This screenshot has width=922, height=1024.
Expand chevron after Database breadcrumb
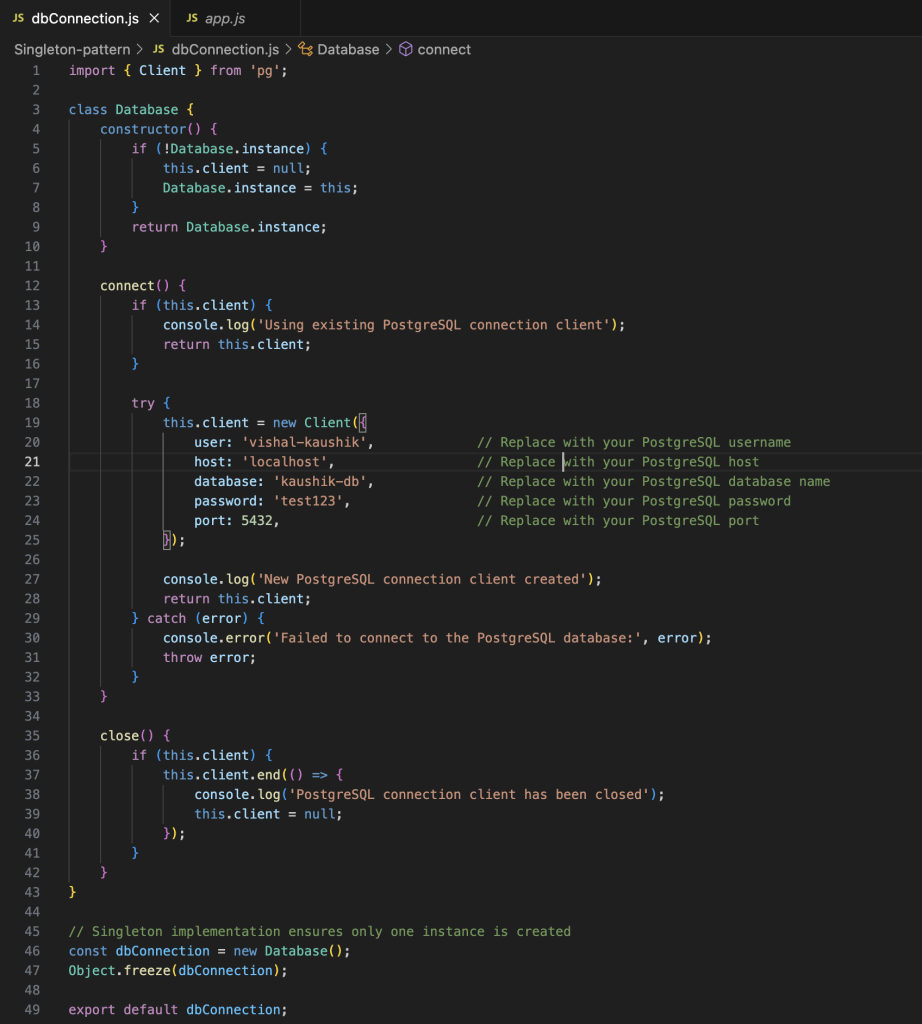(x=389, y=50)
